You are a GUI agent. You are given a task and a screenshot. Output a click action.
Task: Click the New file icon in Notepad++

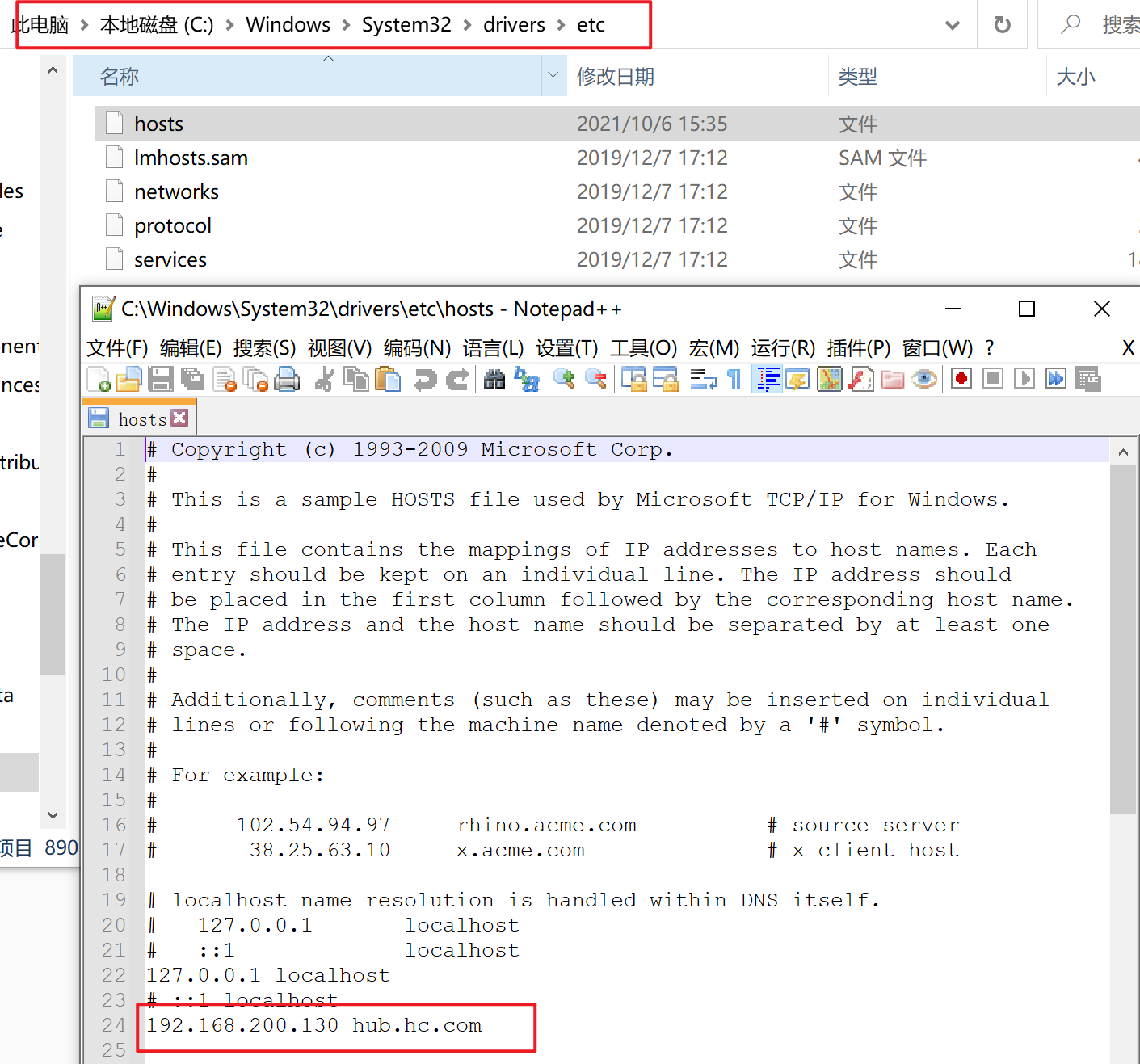coord(99,379)
